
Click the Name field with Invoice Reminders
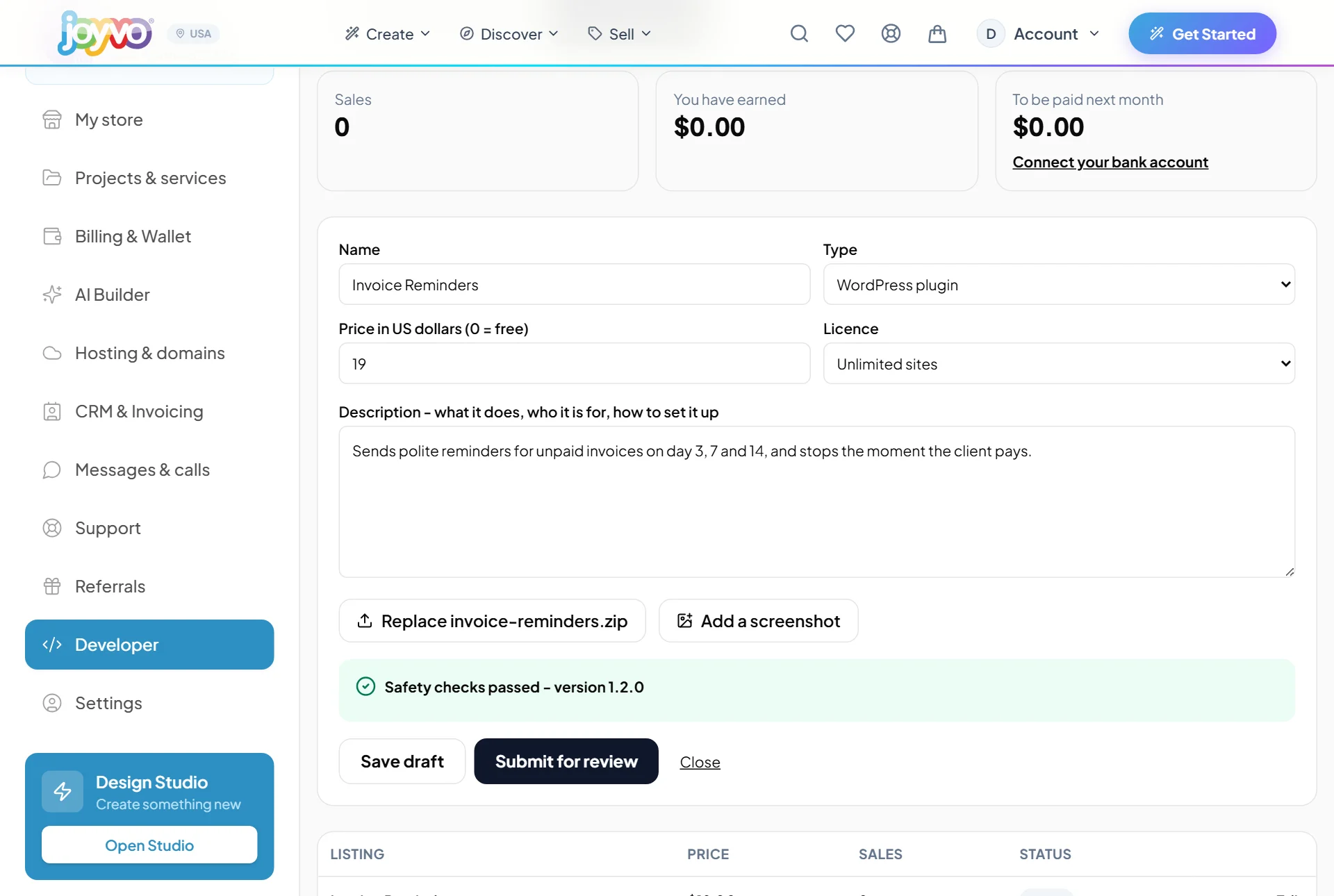click(575, 284)
